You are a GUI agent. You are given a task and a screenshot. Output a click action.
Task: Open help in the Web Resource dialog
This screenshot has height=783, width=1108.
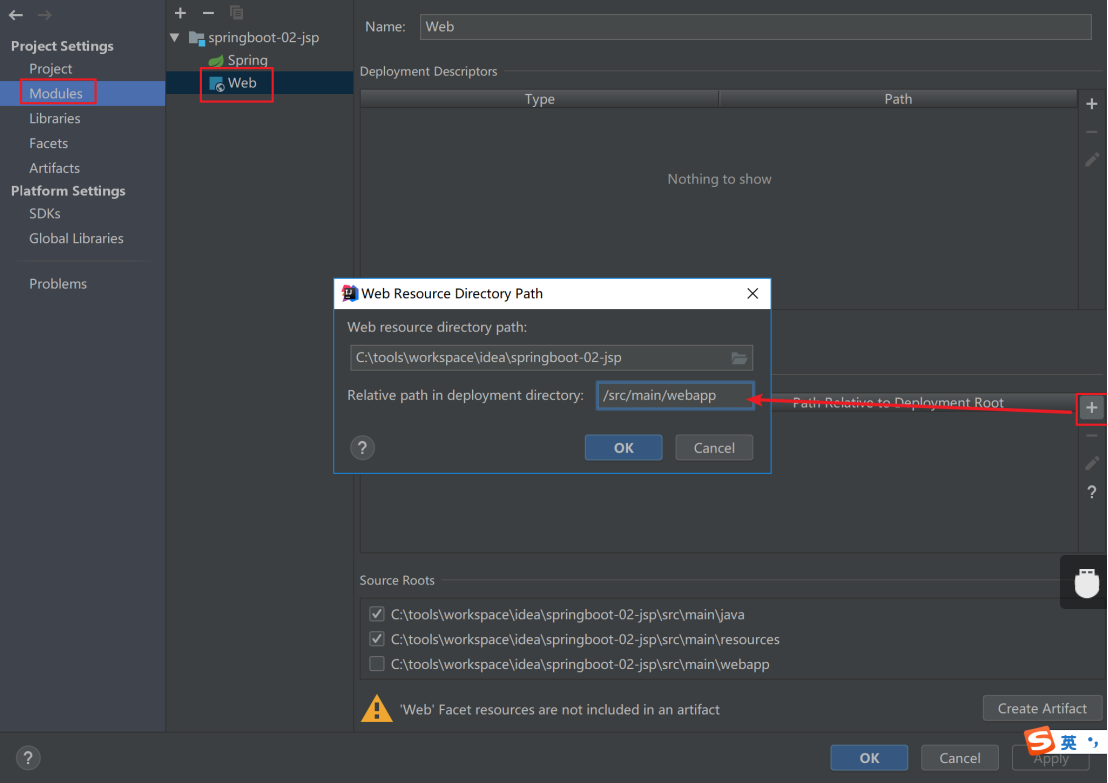click(x=363, y=447)
